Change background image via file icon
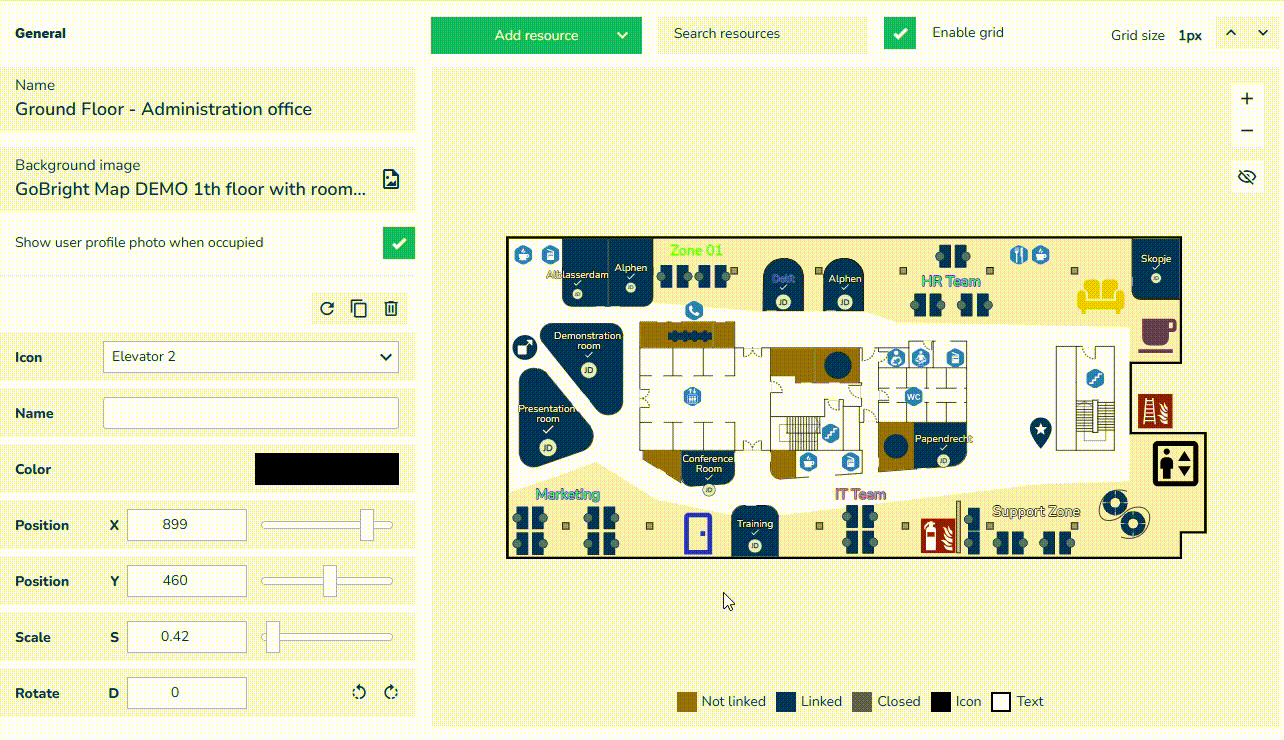Image resolution: width=1284 pixels, height=740 pixels. pyautogui.click(x=391, y=179)
